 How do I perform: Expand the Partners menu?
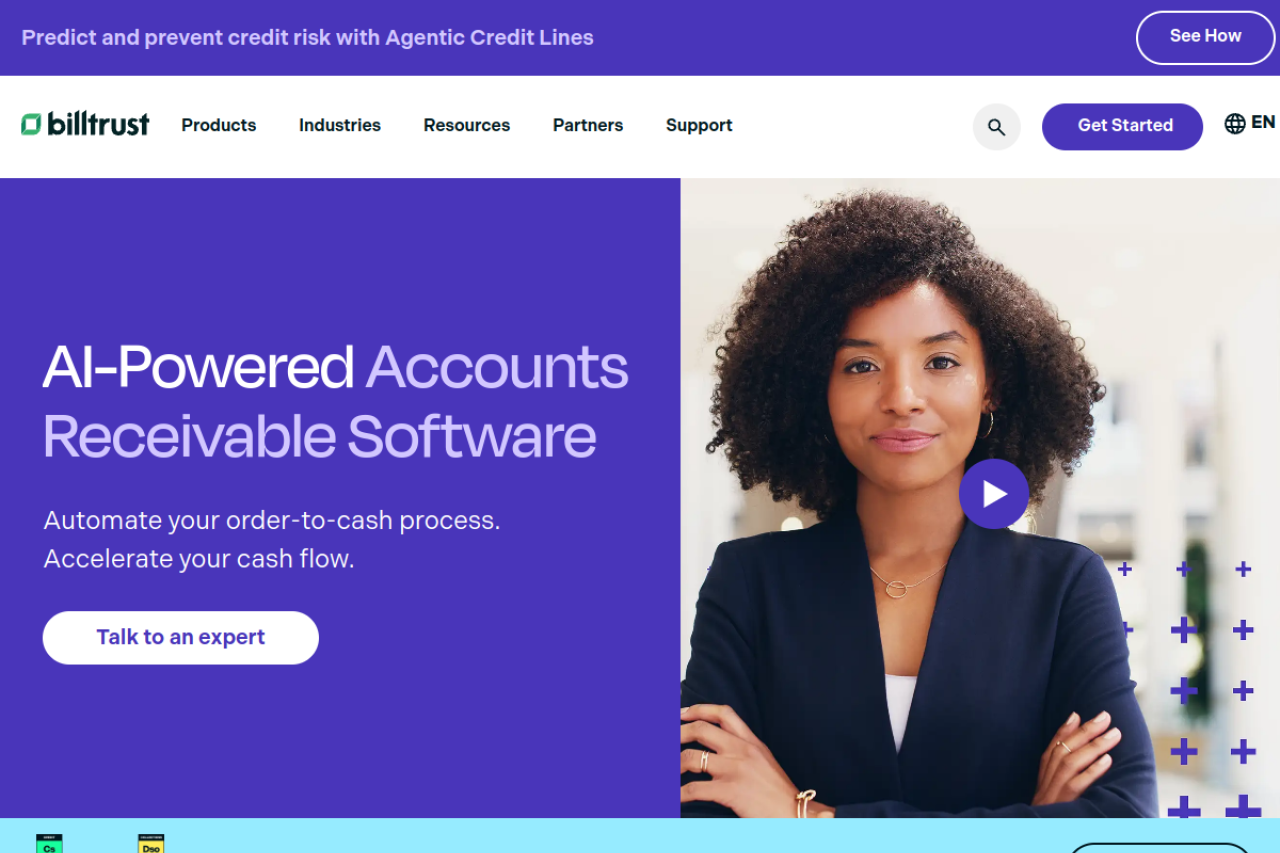[588, 125]
